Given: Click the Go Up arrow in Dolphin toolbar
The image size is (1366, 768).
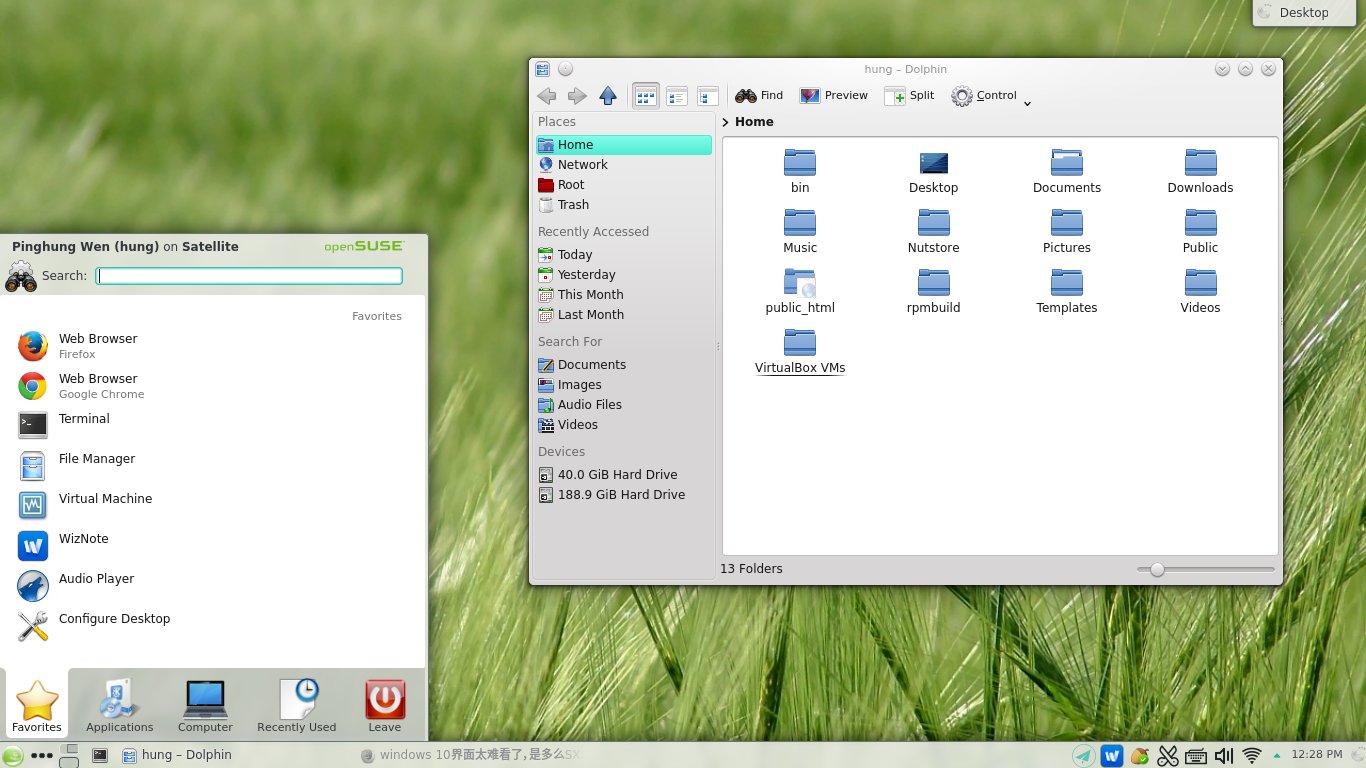Looking at the screenshot, I should tap(608, 96).
